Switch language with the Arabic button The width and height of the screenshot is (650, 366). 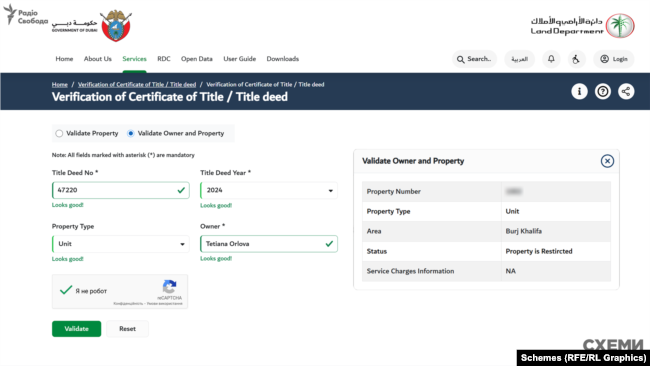point(519,59)
